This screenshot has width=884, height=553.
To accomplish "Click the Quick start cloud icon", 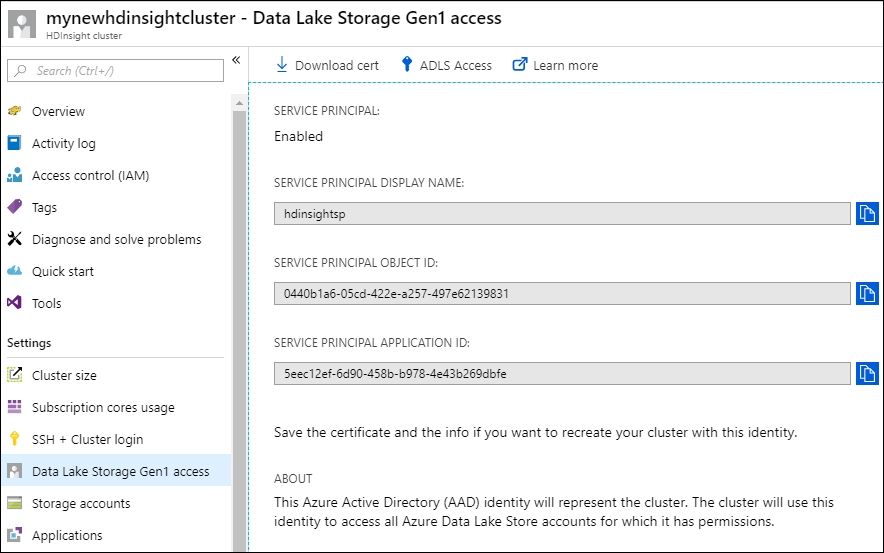I will [x=15, y=271].
